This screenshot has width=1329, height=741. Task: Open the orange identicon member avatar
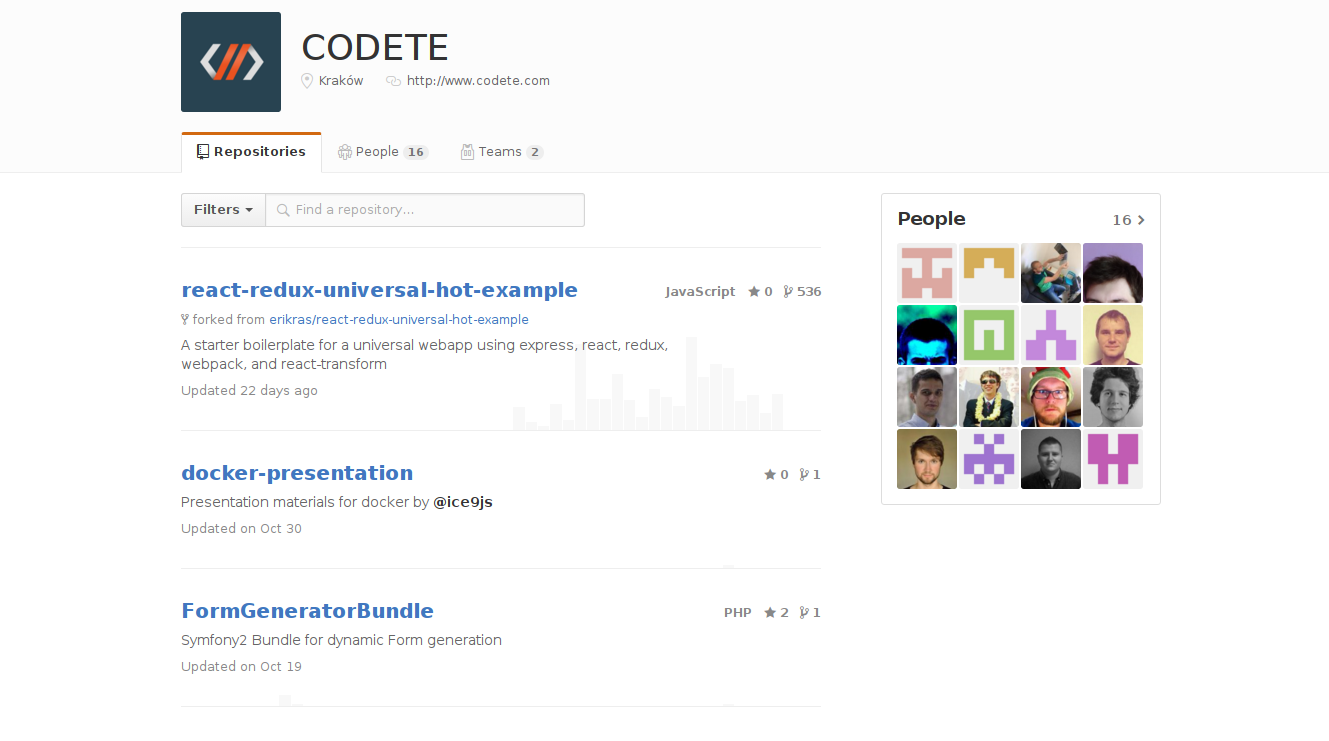coord(989,273)
